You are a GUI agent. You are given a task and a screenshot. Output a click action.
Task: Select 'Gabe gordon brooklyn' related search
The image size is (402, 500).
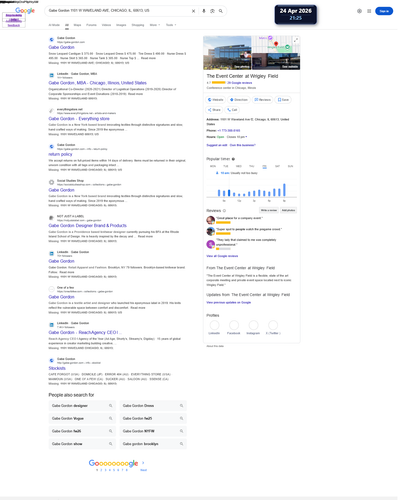153,444
